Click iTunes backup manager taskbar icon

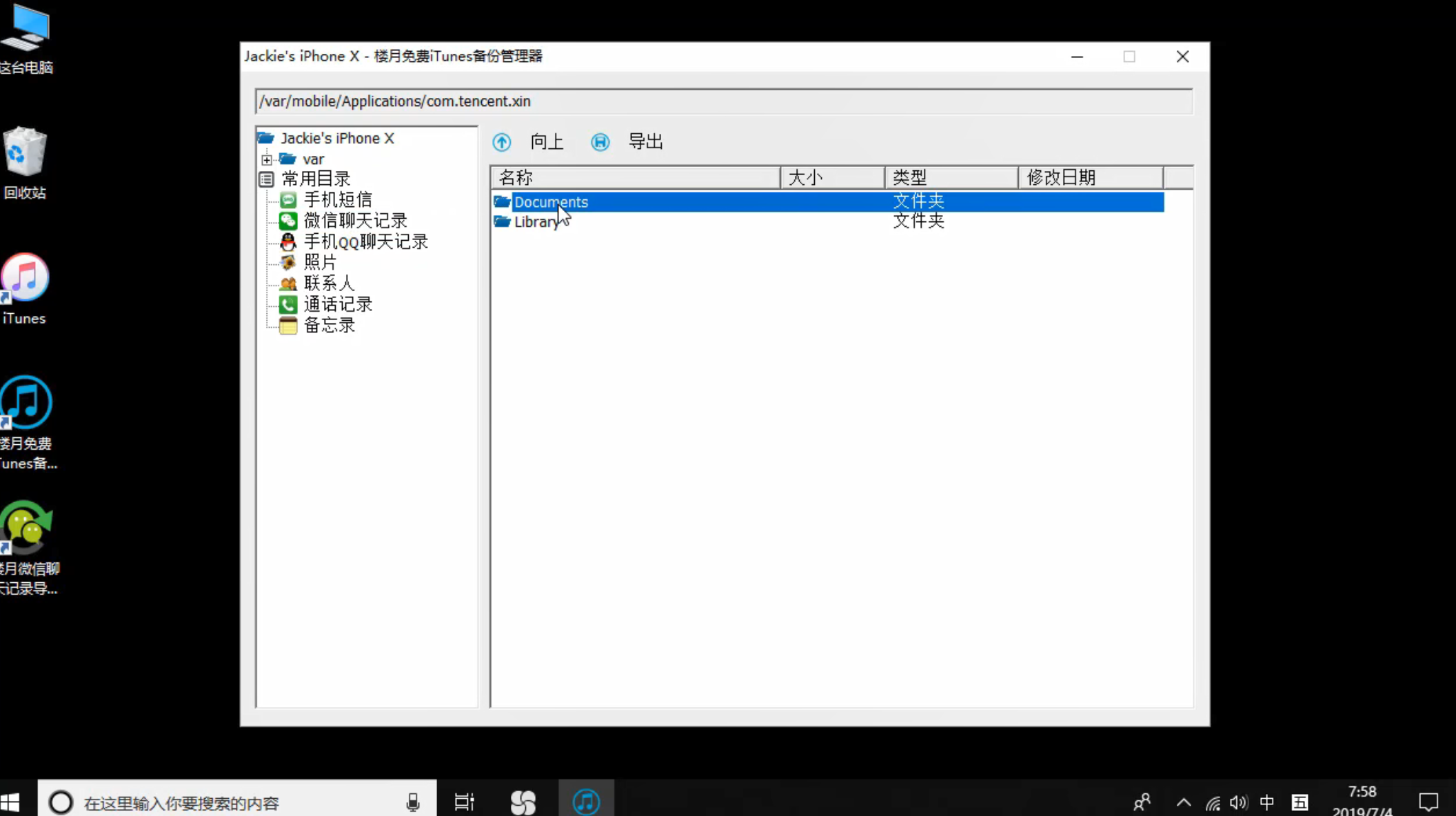[x=586, y=802]
